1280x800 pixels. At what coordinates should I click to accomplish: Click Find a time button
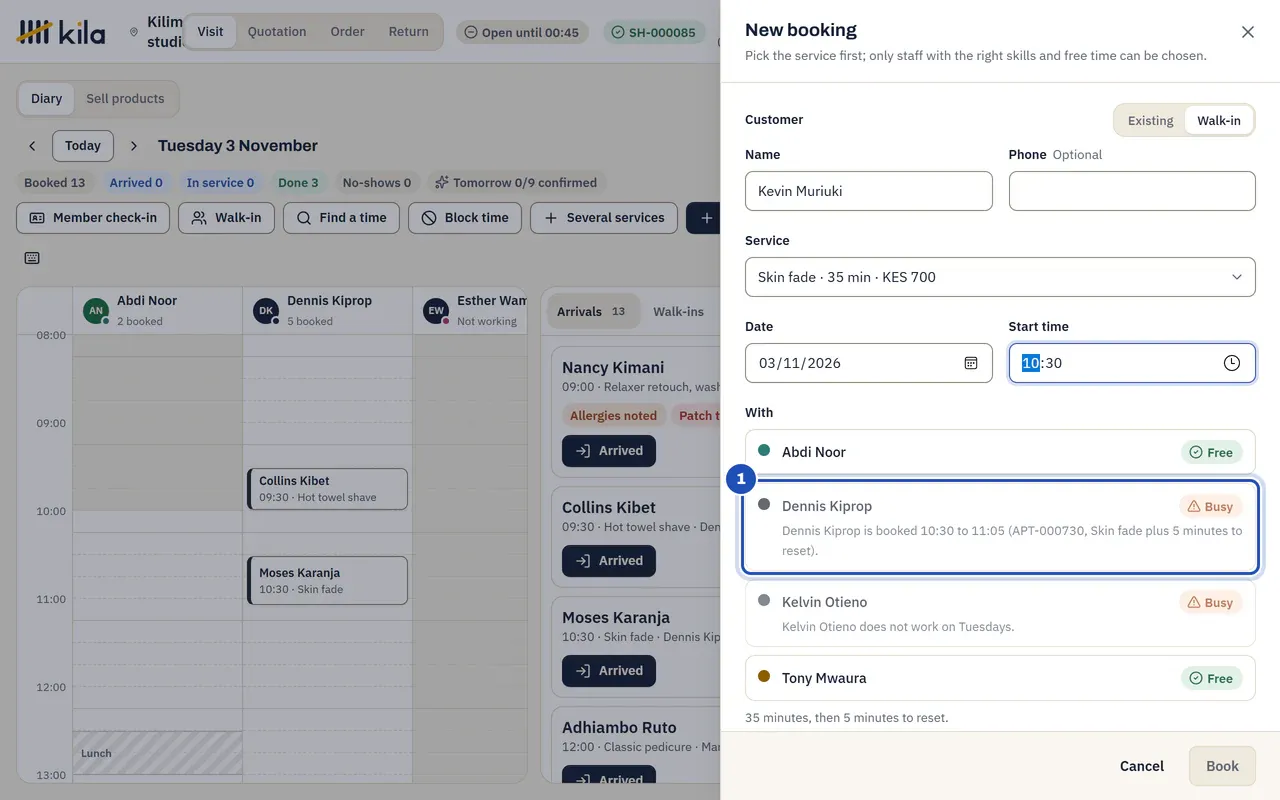click(341, 218)
